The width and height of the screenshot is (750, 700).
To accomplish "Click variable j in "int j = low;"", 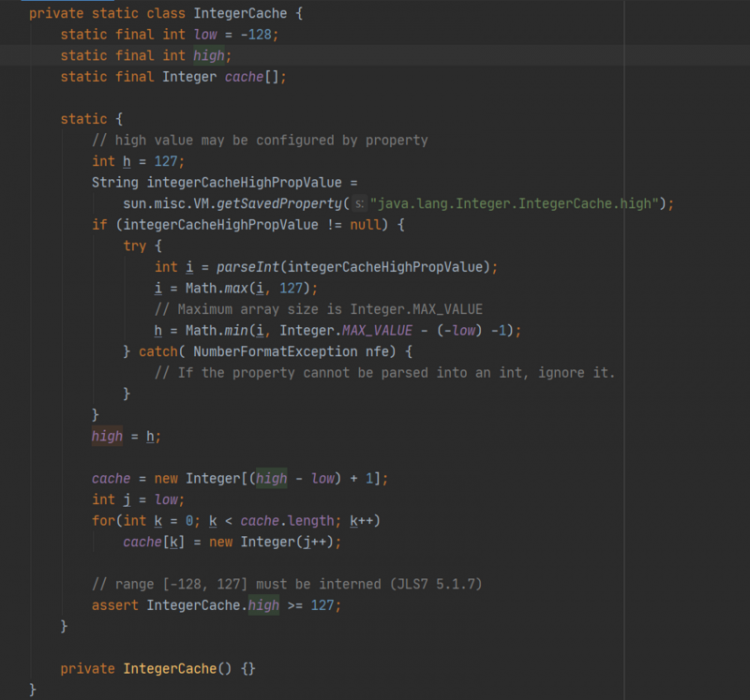I will 127,500.
